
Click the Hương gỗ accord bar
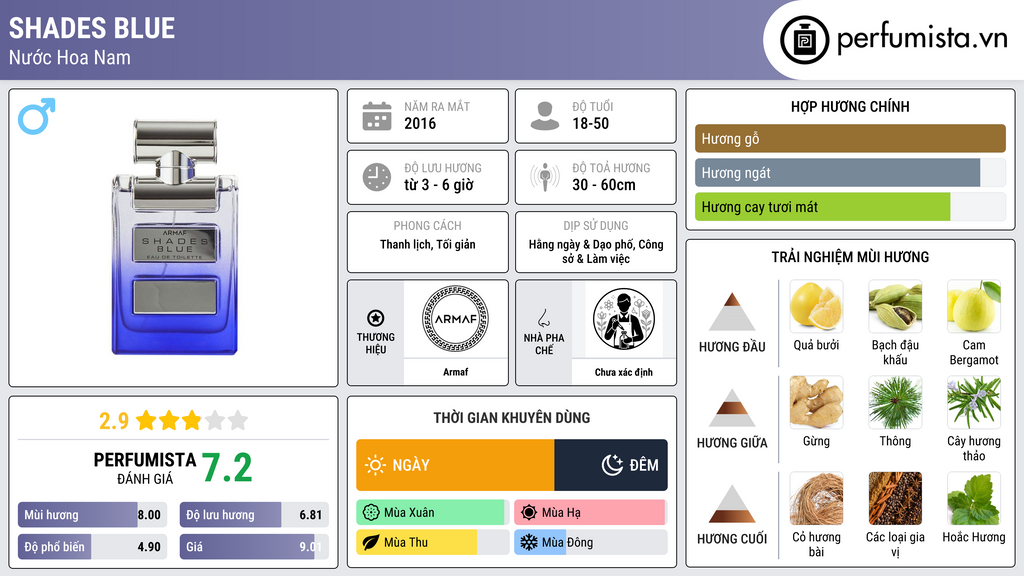[850, 138]
